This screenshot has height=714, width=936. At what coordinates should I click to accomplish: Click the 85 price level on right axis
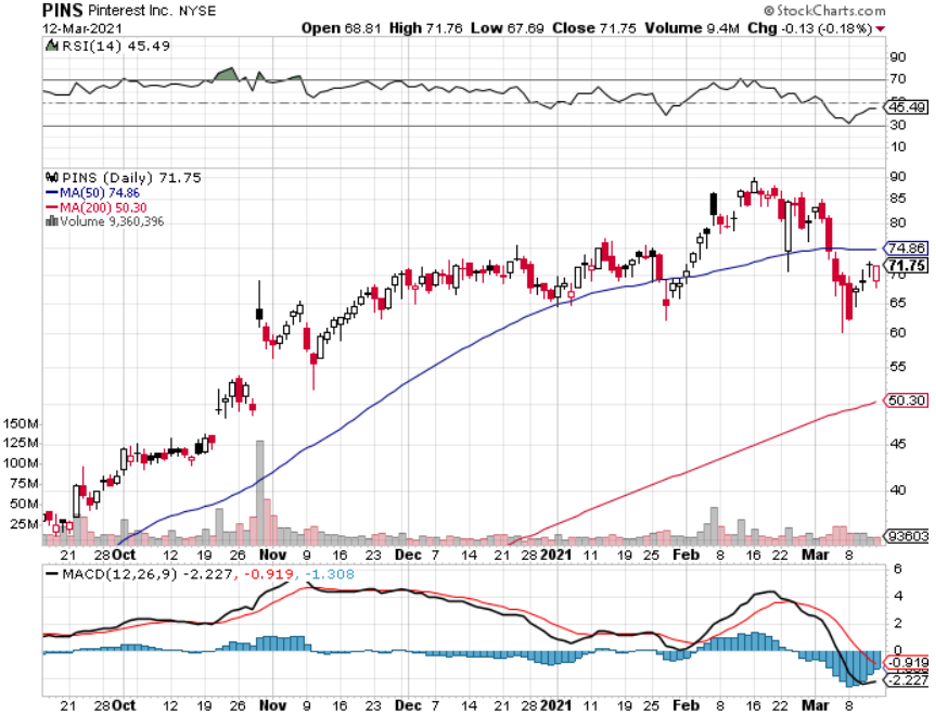[898, 198]
